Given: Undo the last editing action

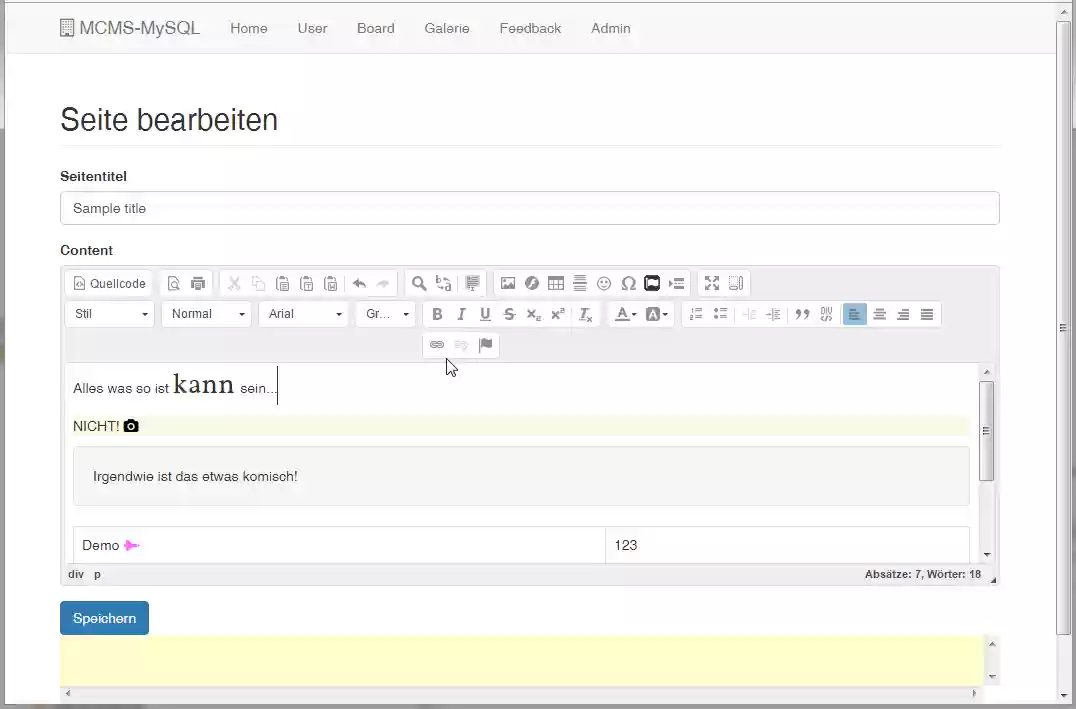Looking at the screenshot, I should [x=359, y=283].
